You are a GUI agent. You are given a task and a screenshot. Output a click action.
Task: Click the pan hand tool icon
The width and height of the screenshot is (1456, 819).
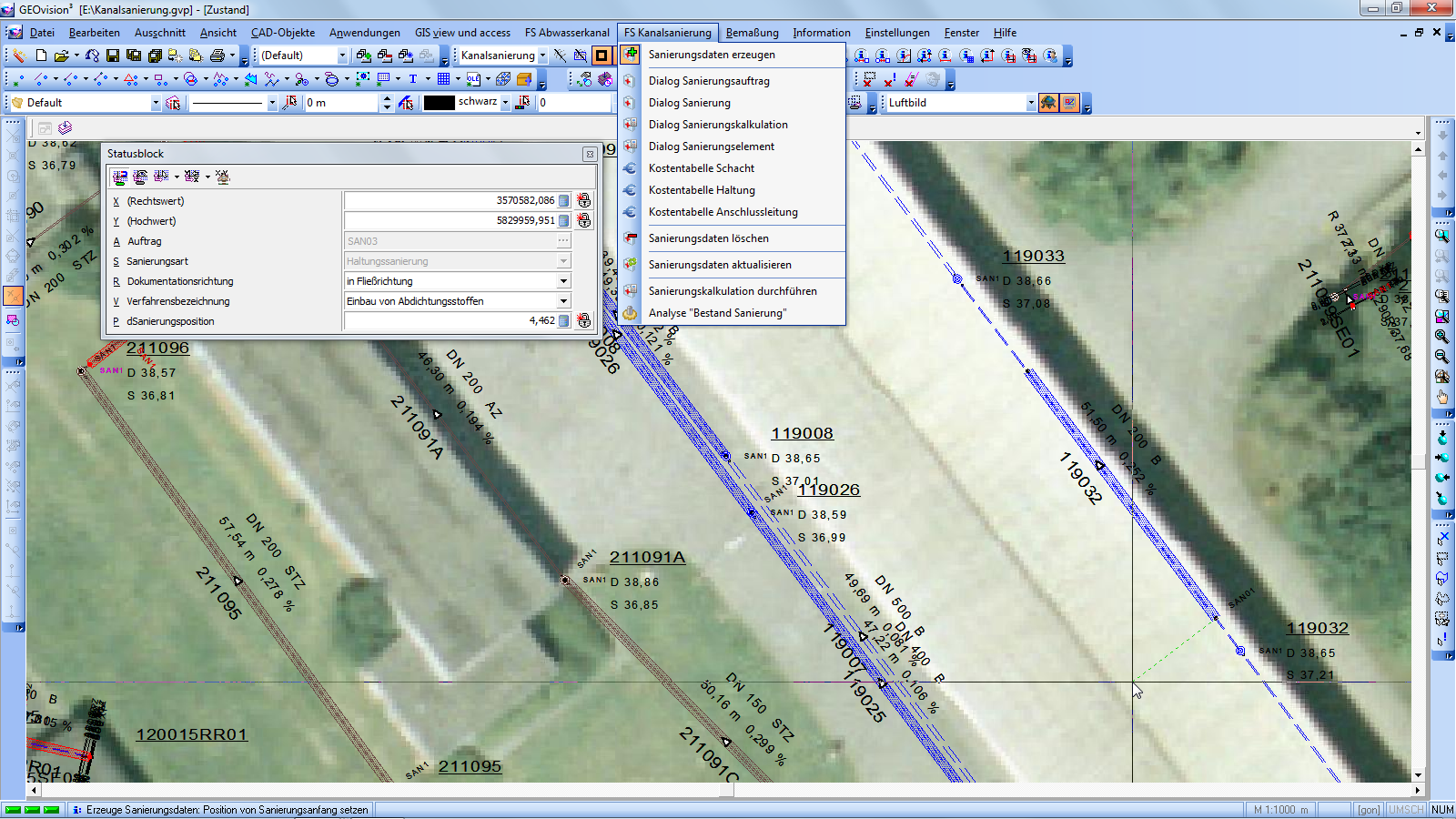[1441, 397]
